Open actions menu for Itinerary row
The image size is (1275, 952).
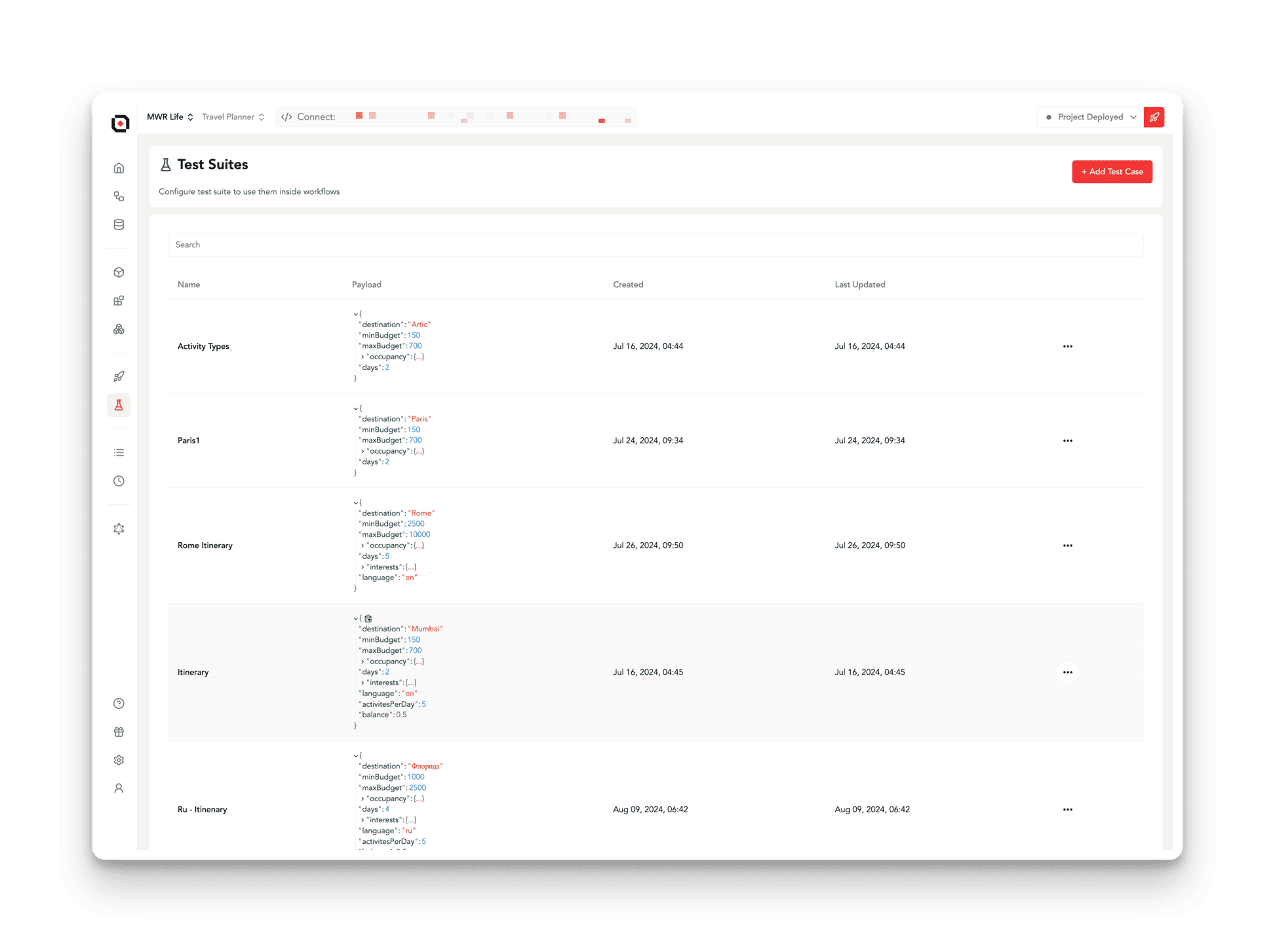click(1067, 672)
